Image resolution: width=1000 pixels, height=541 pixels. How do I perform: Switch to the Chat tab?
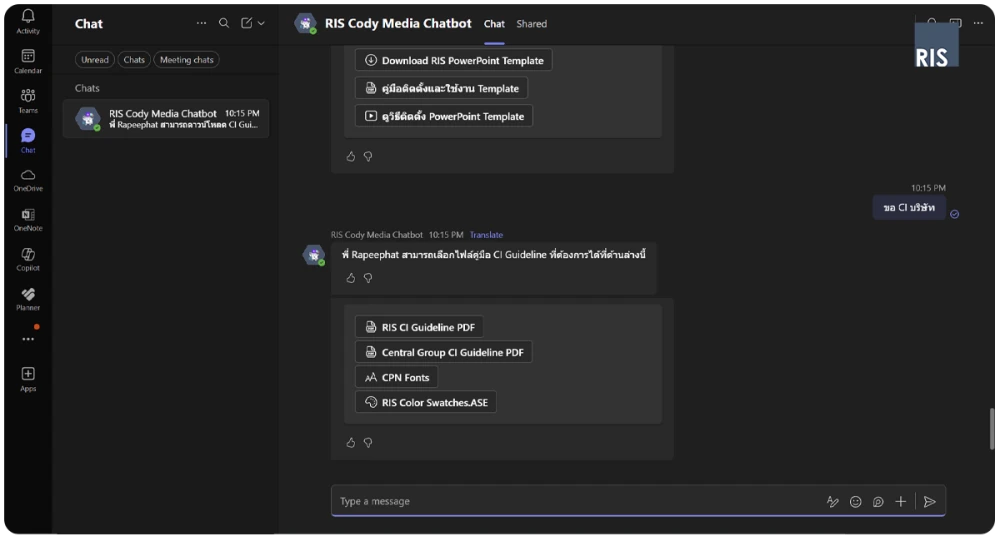pyautogui.click(x=494, y=24)
